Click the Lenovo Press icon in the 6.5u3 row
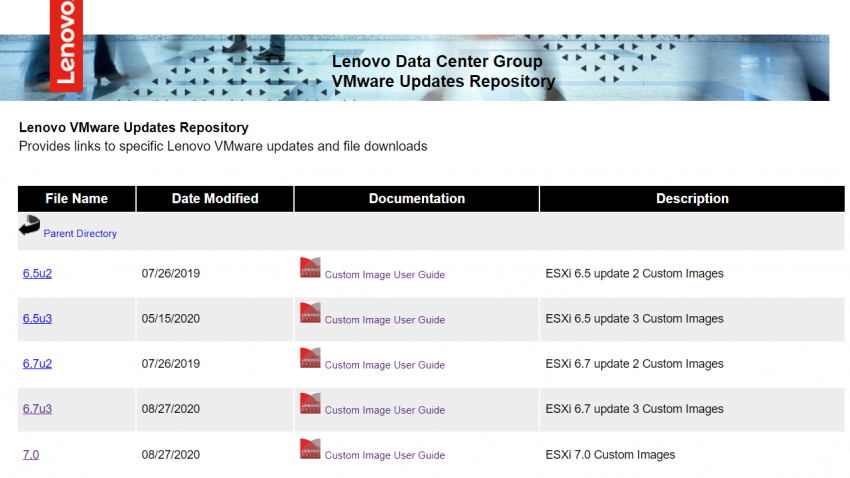This screenshot has height=478, width=850. coord(310,313)
